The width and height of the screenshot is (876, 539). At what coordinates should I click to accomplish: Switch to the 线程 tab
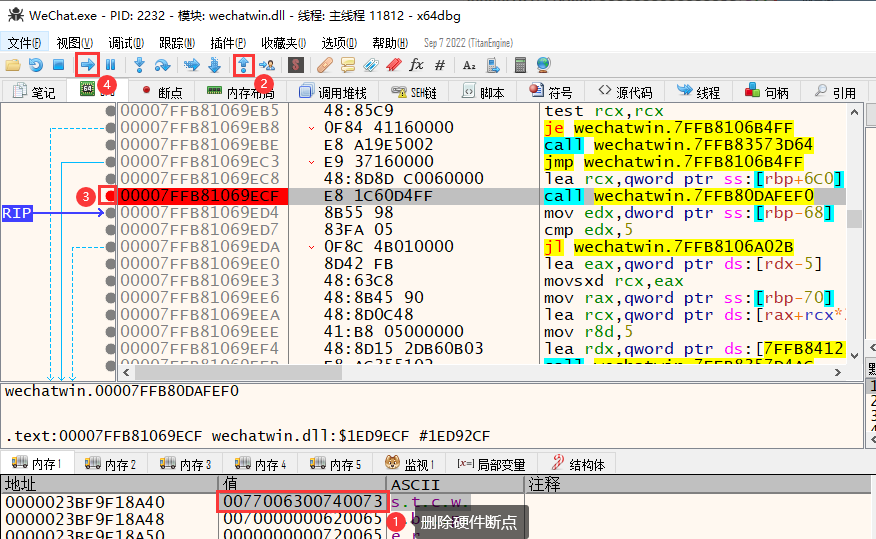click(x=698, y=92)
